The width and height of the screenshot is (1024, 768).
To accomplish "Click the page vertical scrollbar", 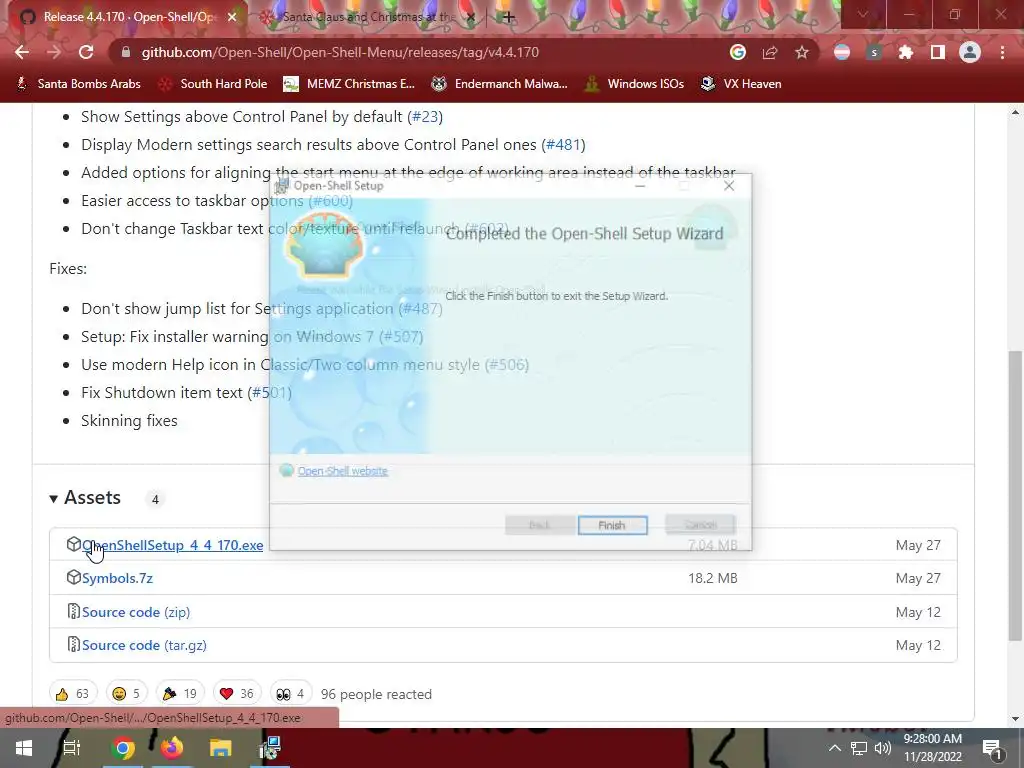I will (x=1014, y=496).
